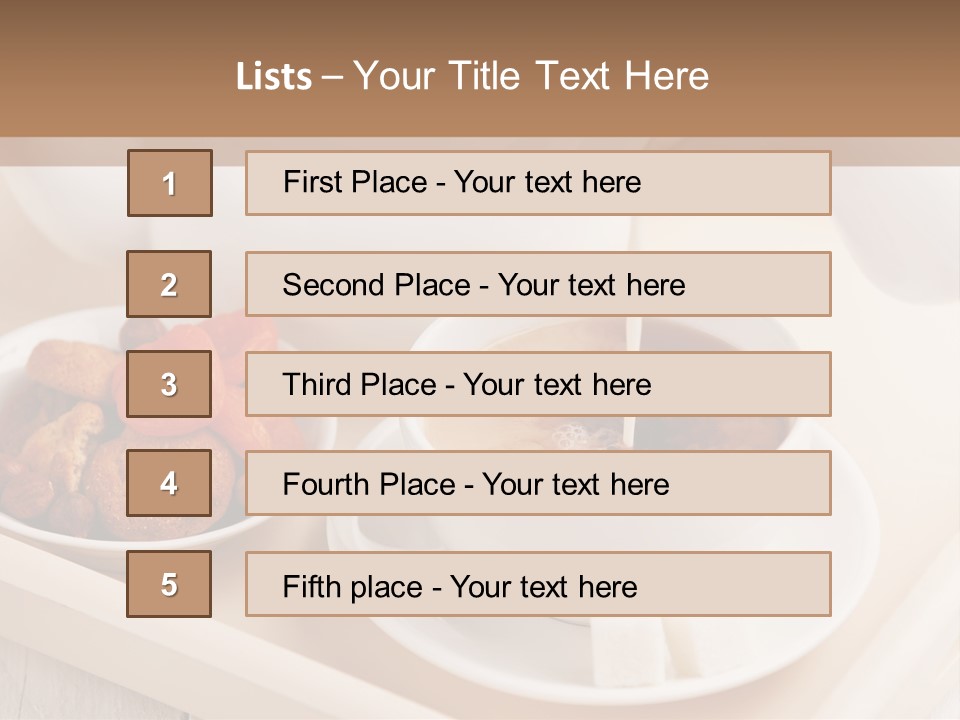Click "Your Title Text Here" in the title
The width and height of the screenshot is (960, 720).
(x=531, y=76)
